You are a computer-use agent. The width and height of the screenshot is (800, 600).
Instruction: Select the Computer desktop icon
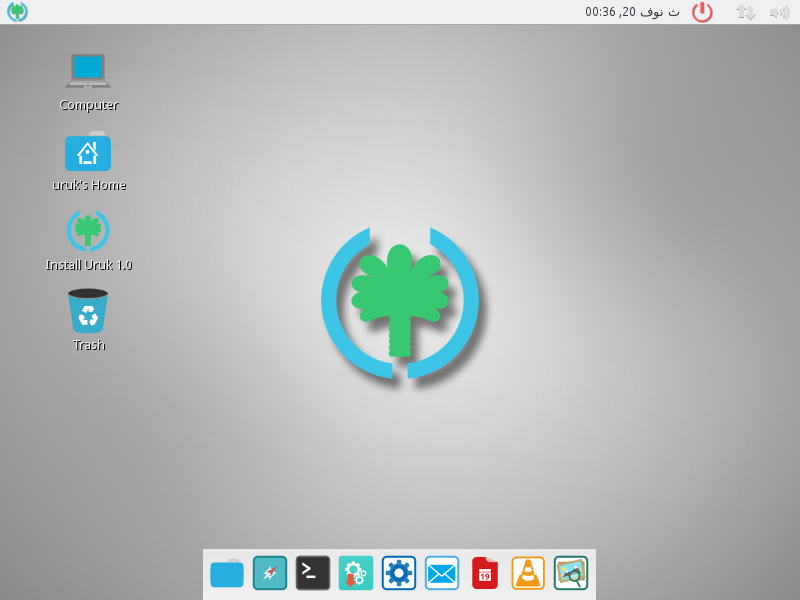click(x=88, y=71)
